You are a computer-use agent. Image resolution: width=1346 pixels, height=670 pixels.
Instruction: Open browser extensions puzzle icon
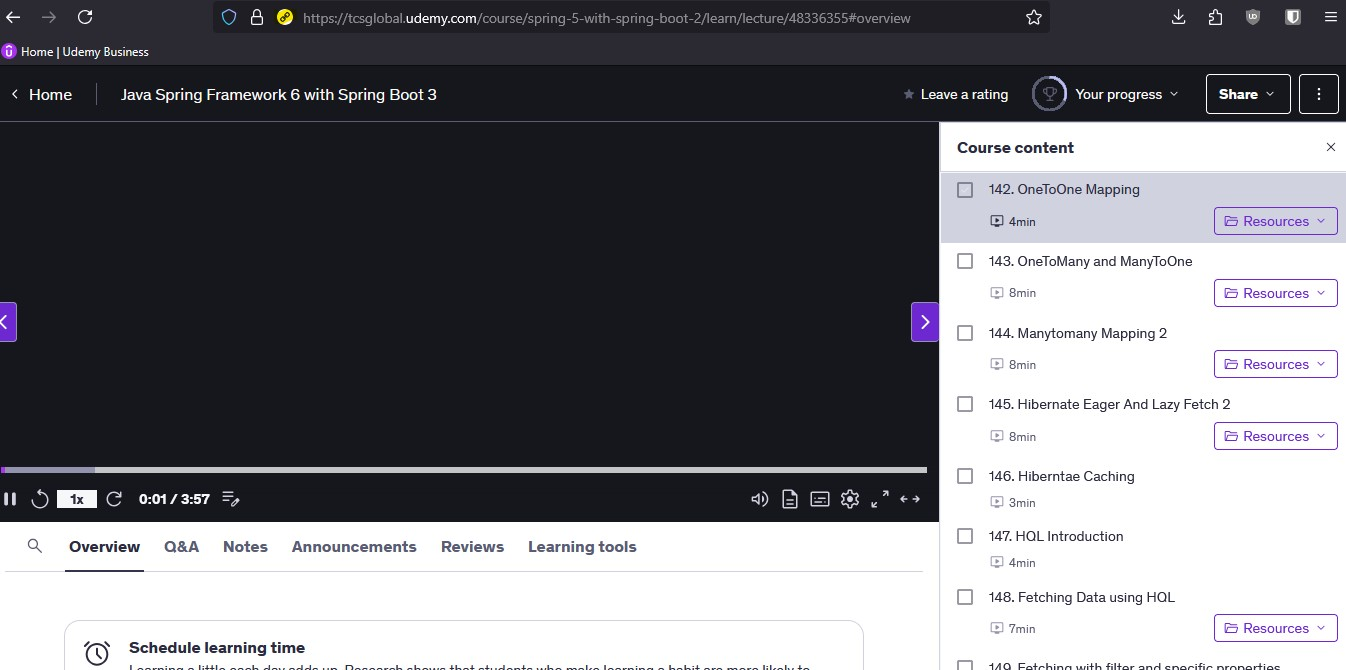click(x=1215, y=17)
